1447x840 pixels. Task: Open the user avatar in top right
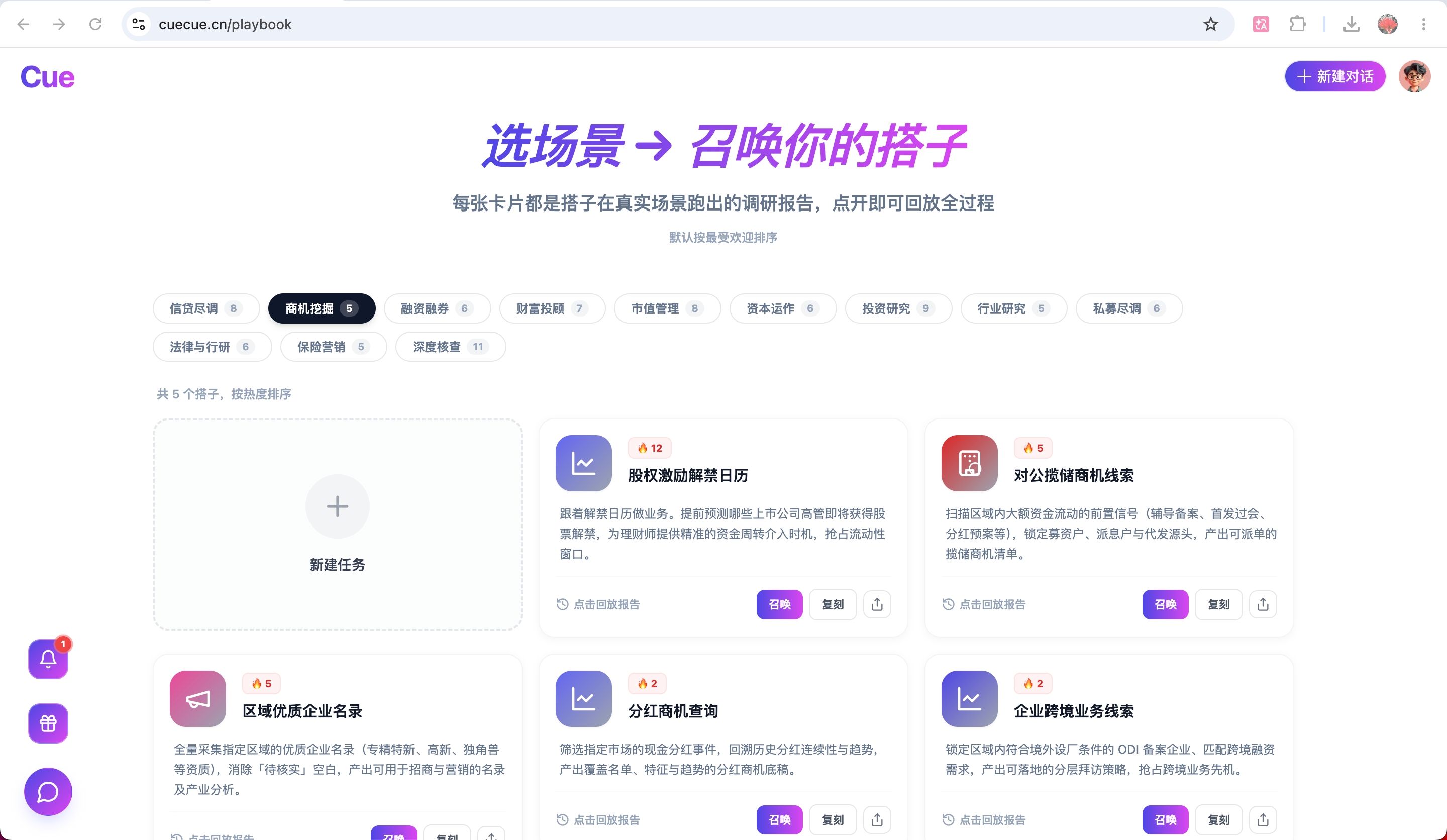pos(1414,76)
